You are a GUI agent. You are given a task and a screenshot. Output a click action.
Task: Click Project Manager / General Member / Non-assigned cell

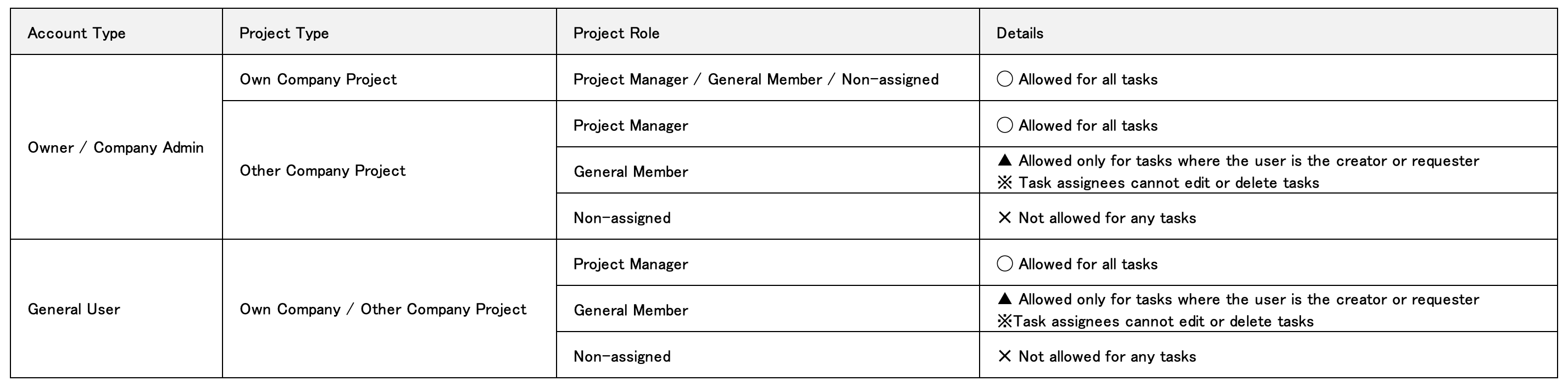pos(755,79)
